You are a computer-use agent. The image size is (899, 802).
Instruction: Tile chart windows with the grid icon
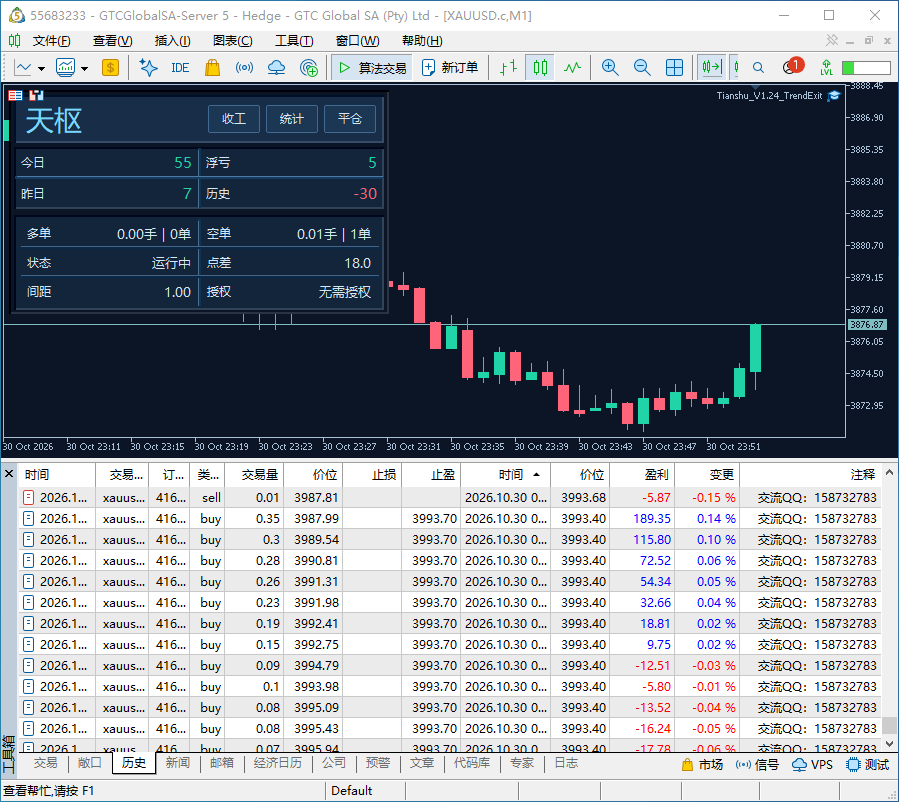coord(674,68)
